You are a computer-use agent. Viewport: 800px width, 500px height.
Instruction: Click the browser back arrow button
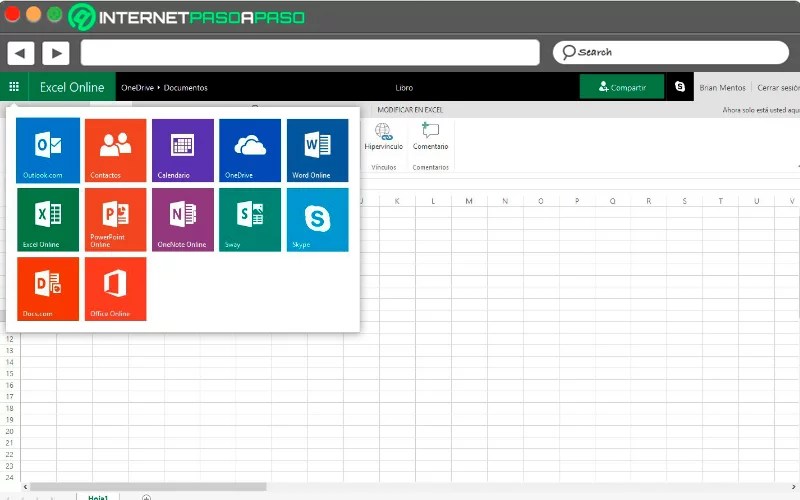[x=20, y=53]
